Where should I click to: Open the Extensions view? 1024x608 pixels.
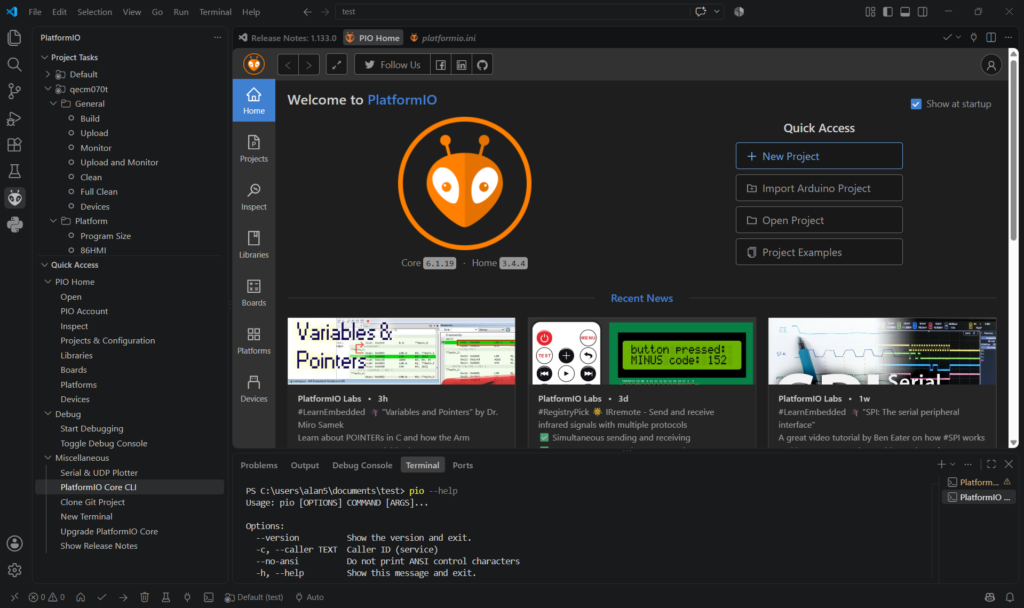click(x=14, y=145)
